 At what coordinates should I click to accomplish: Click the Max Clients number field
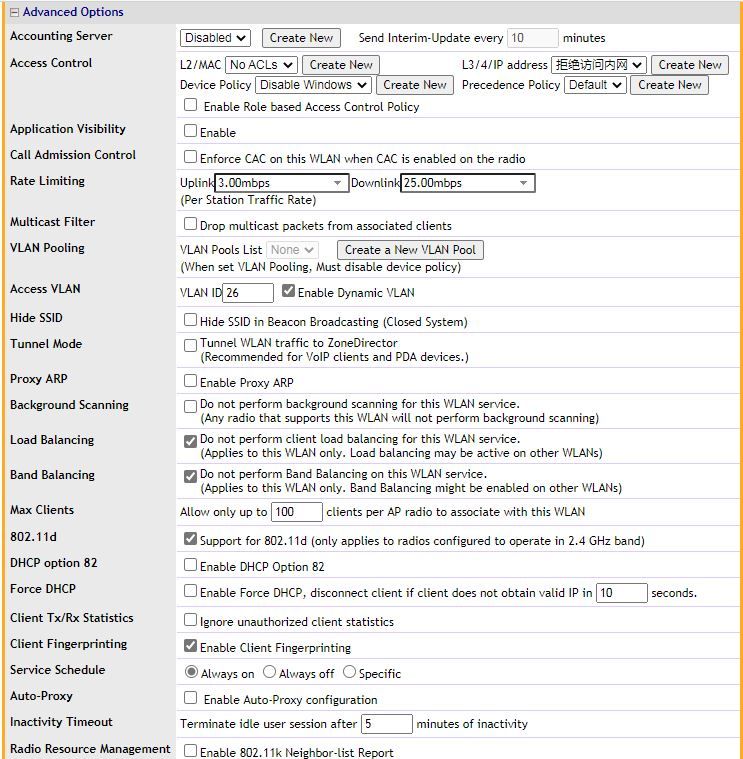[297, 512]
